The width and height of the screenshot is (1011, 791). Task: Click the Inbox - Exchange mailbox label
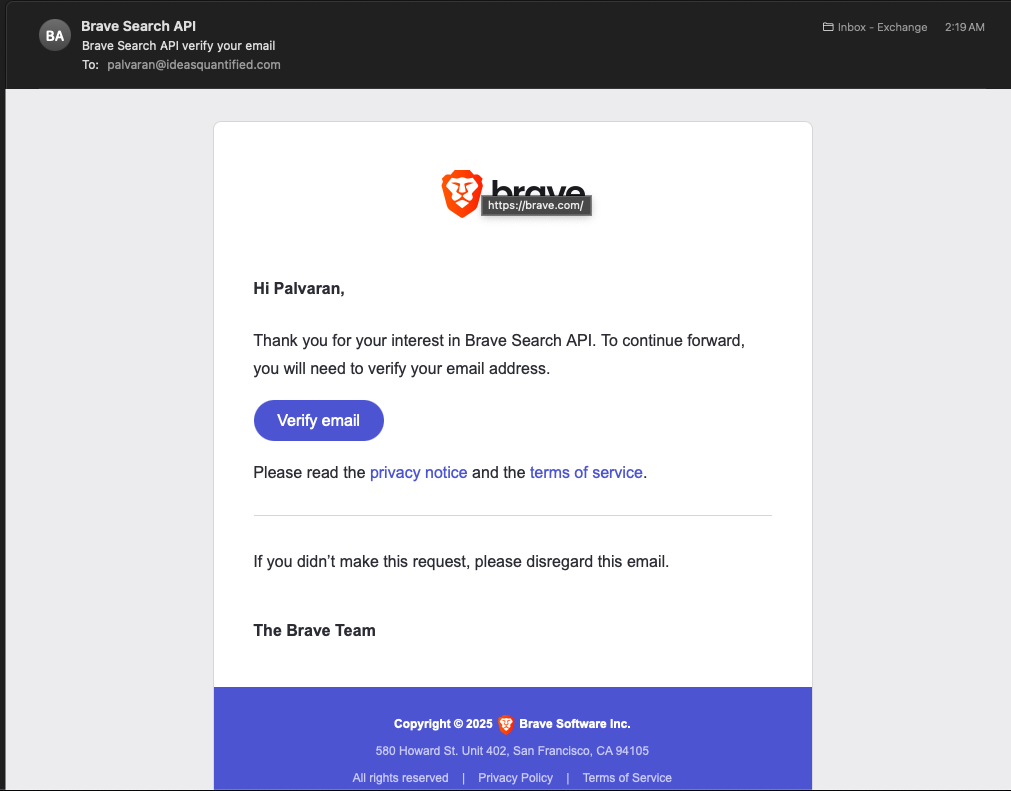click(882, 27)
